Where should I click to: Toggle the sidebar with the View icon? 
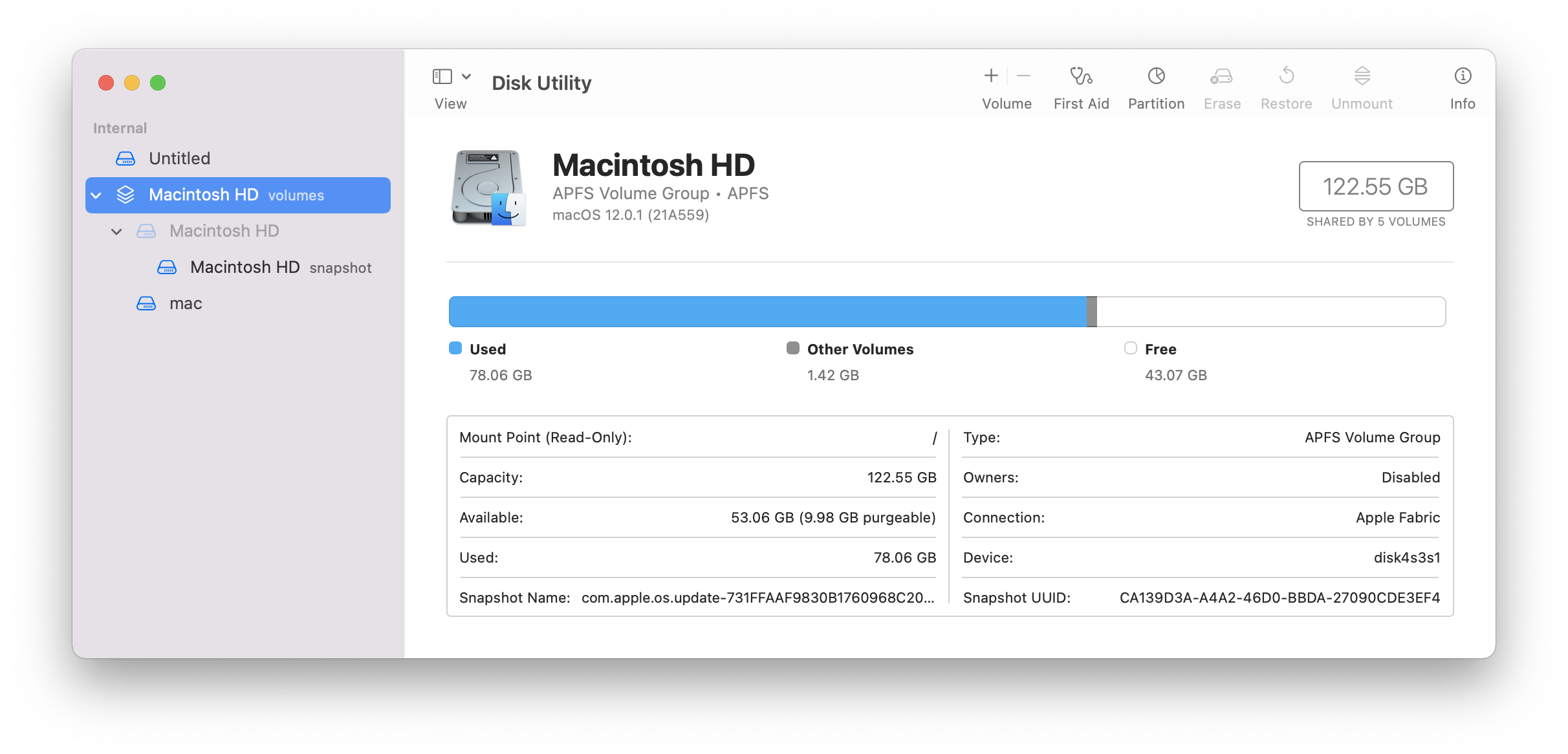(442, 77)
